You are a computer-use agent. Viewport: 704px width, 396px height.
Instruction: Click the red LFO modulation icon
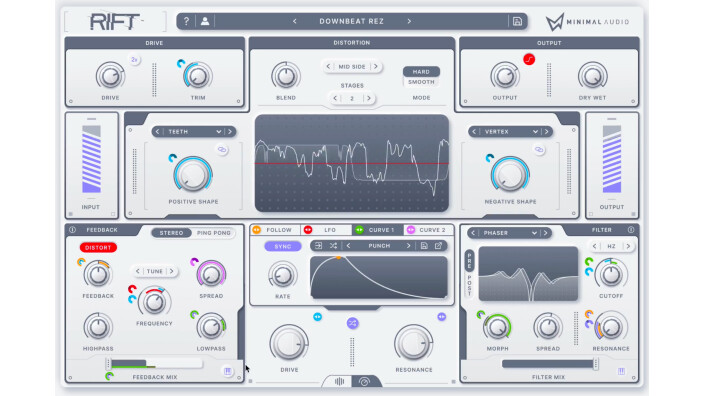308,229
